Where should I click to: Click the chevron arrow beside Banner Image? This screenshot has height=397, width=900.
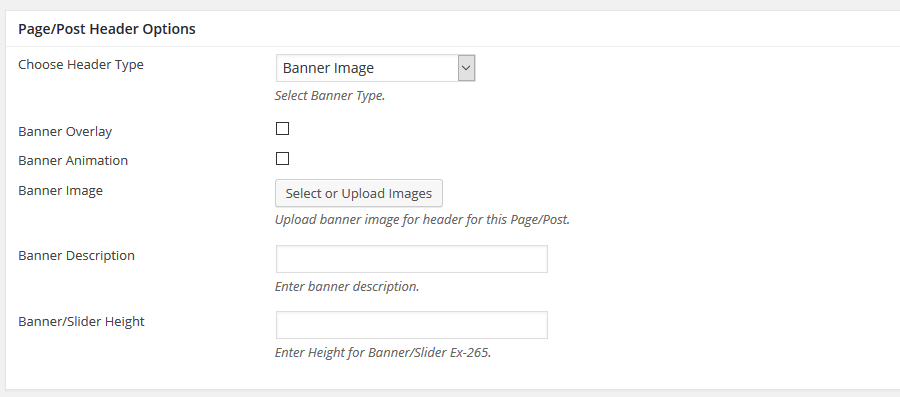(x=466, y=68)
